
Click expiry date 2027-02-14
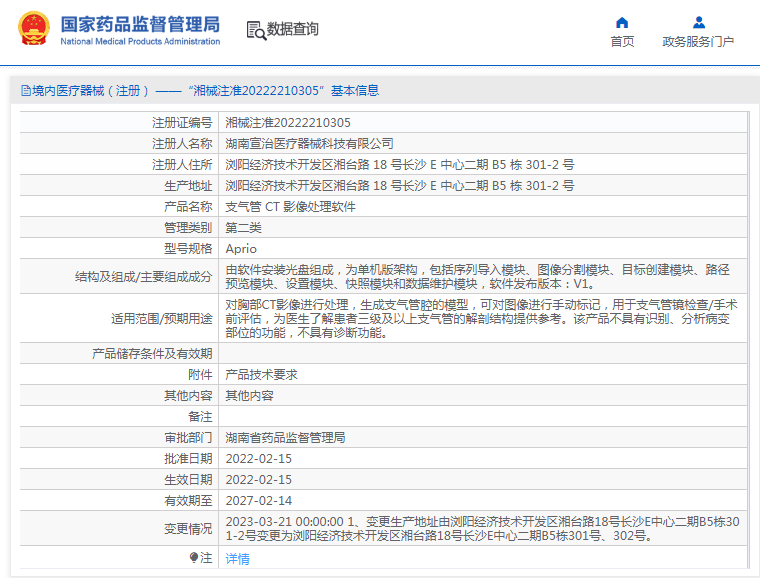(x=259, y=500)
